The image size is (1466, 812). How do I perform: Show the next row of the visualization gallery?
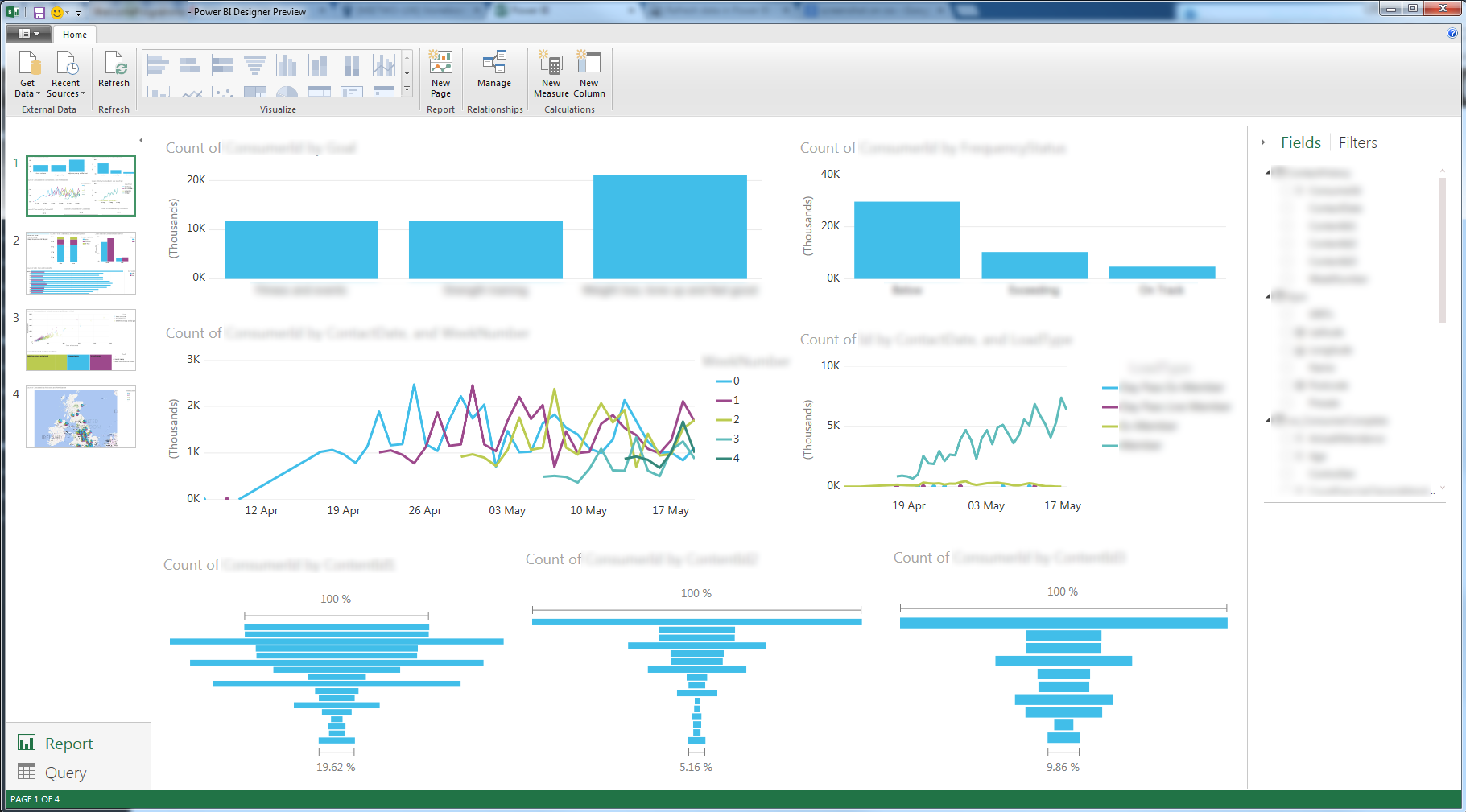pyautogui.click(x=407, y=73)
